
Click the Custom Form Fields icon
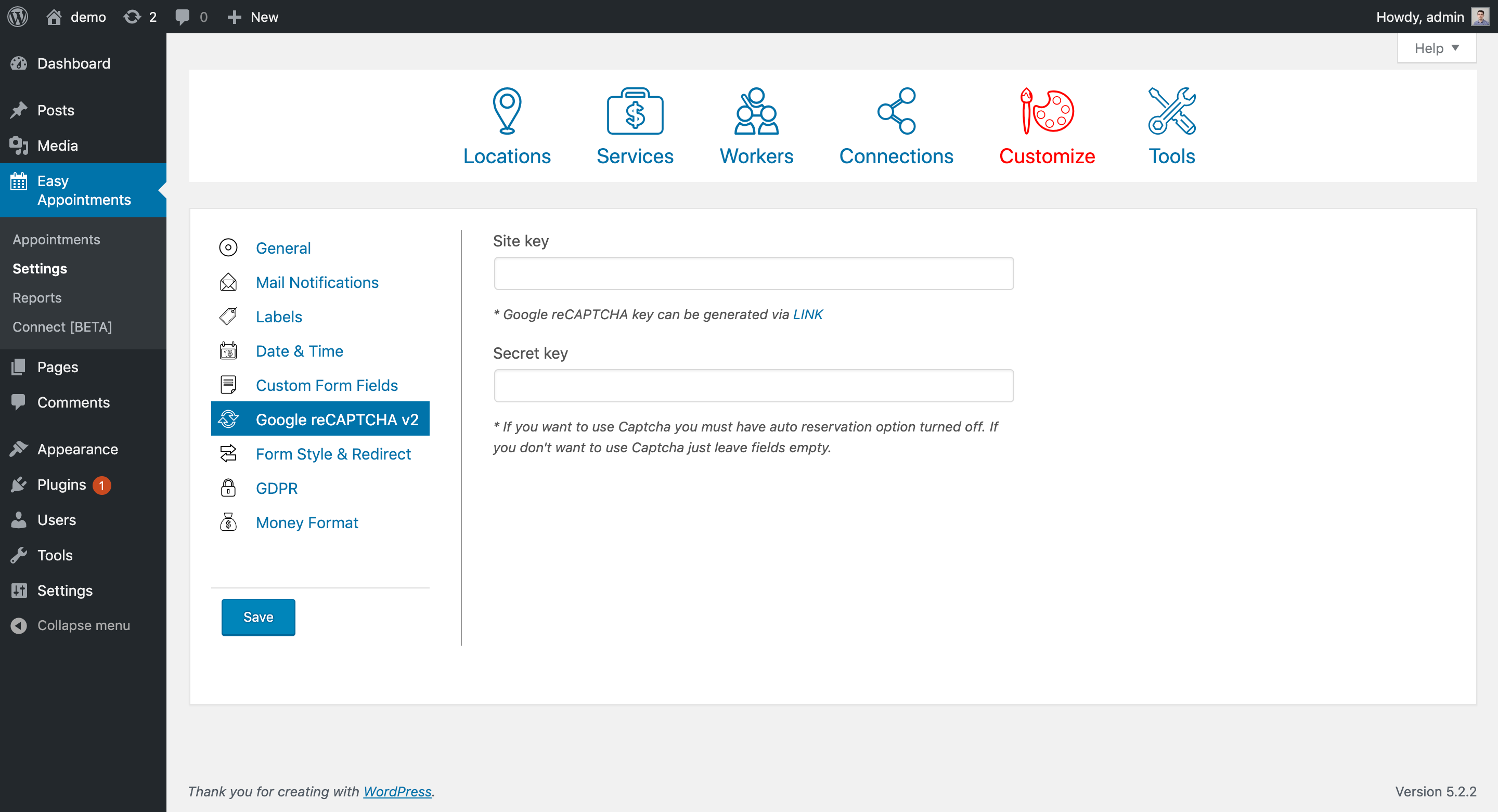(229, 385)
